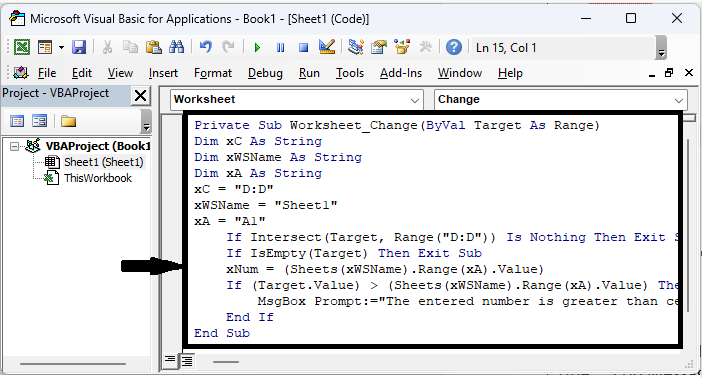Undo the last action
Viewport: 702px width, 378px height.
click(205, 47)
